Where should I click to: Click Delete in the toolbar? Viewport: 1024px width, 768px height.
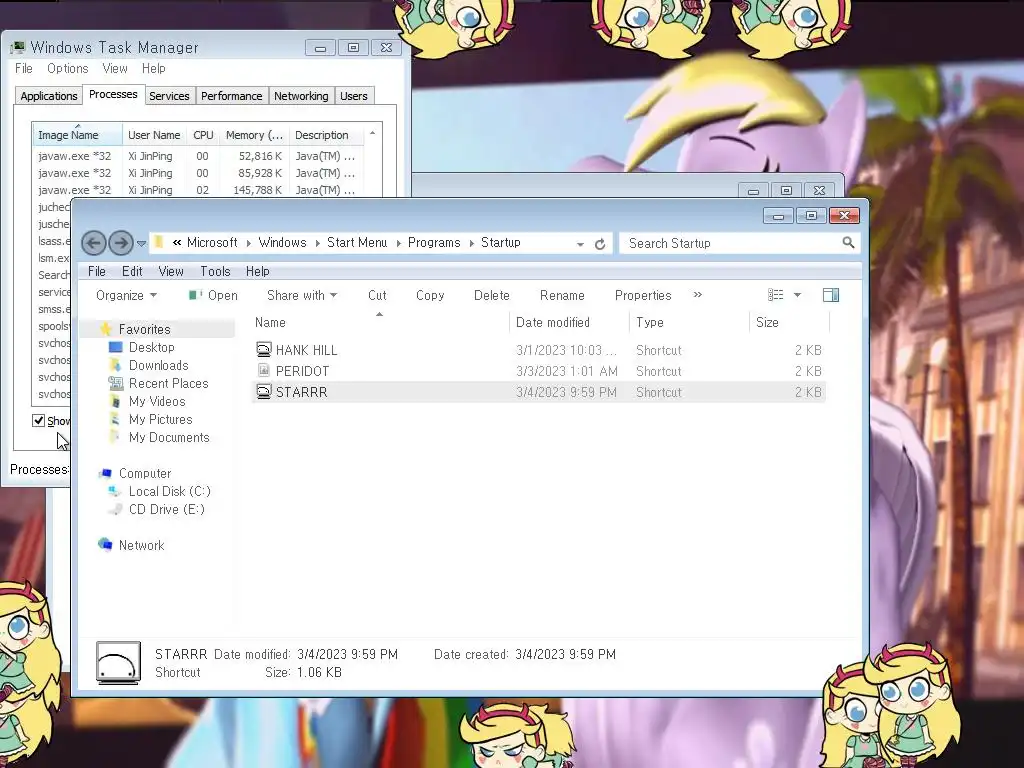[x=491, y=295]
